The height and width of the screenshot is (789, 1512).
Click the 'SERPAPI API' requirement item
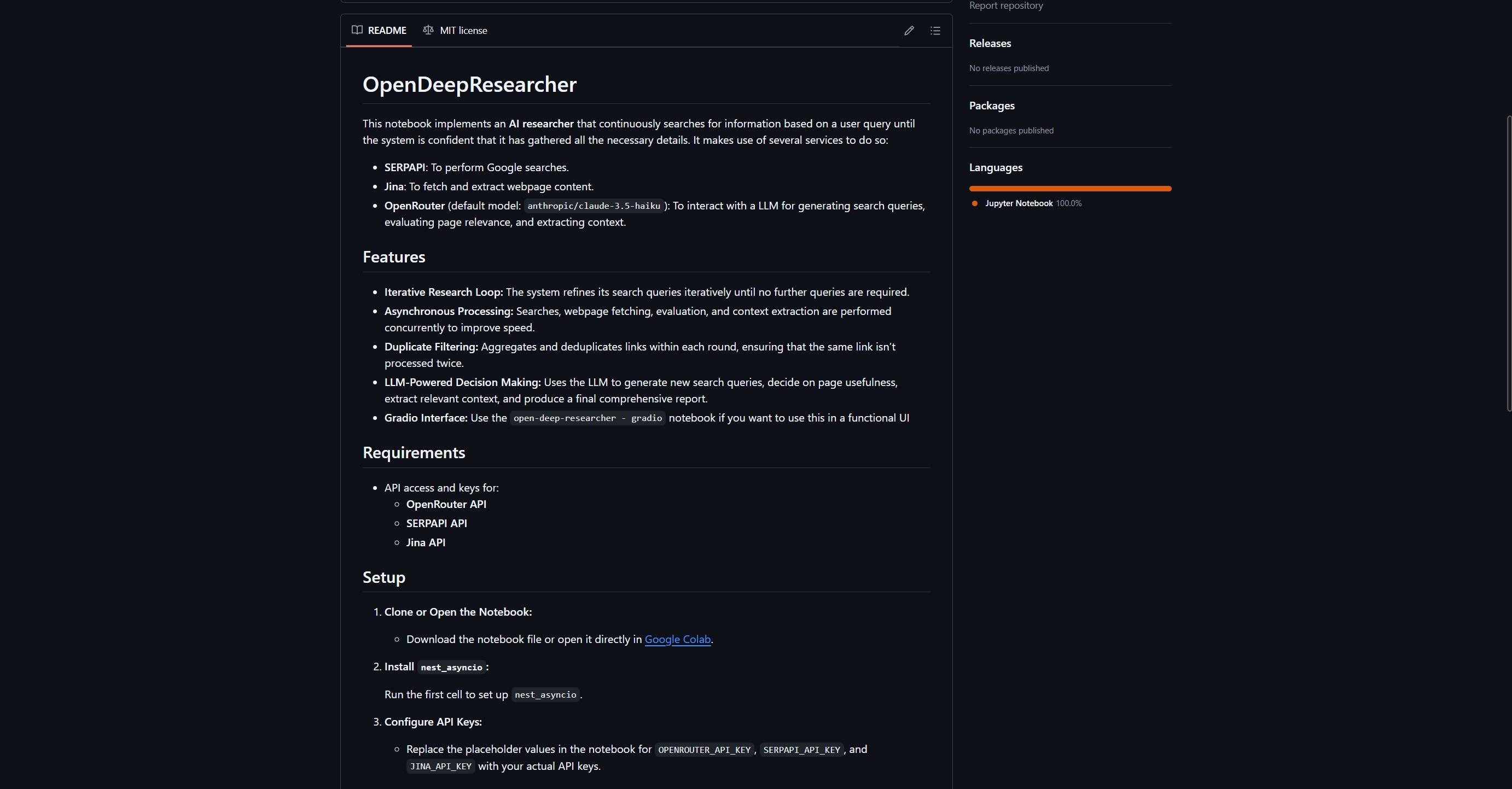pos(436,523)
